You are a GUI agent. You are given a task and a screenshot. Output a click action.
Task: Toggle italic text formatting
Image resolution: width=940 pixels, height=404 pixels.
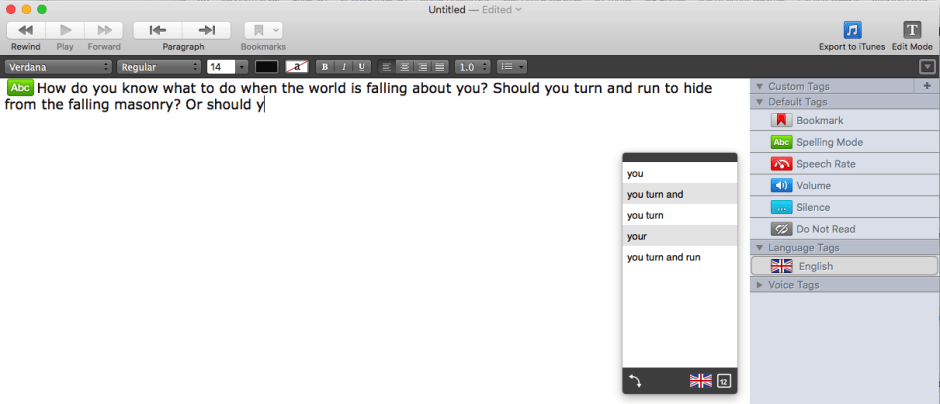(343, 67)
